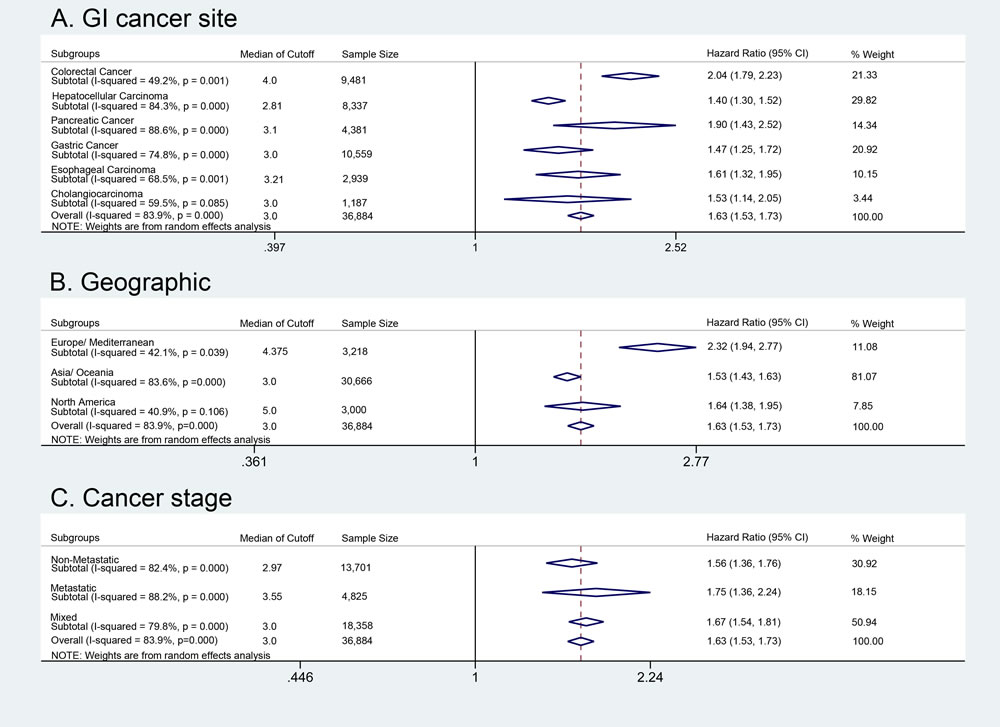Click the Asia/Oceania diamond marker
This screenshot has width=1000, height=727.
(x=567, y=377)
